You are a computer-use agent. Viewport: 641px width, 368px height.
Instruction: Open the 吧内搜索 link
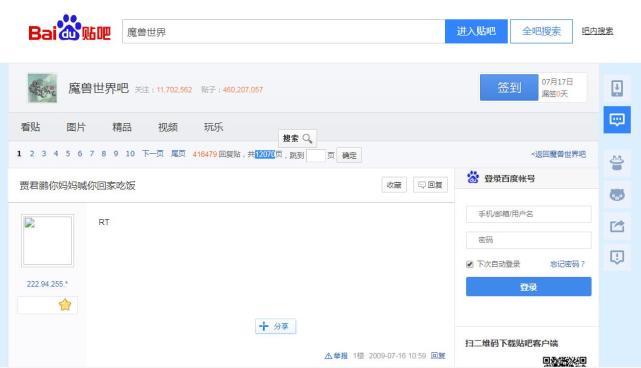(597, 31)
